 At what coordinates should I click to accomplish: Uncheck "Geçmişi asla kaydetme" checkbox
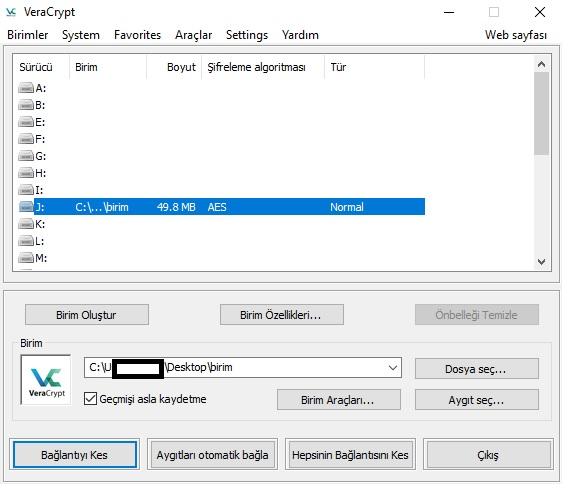coord(90,399)
